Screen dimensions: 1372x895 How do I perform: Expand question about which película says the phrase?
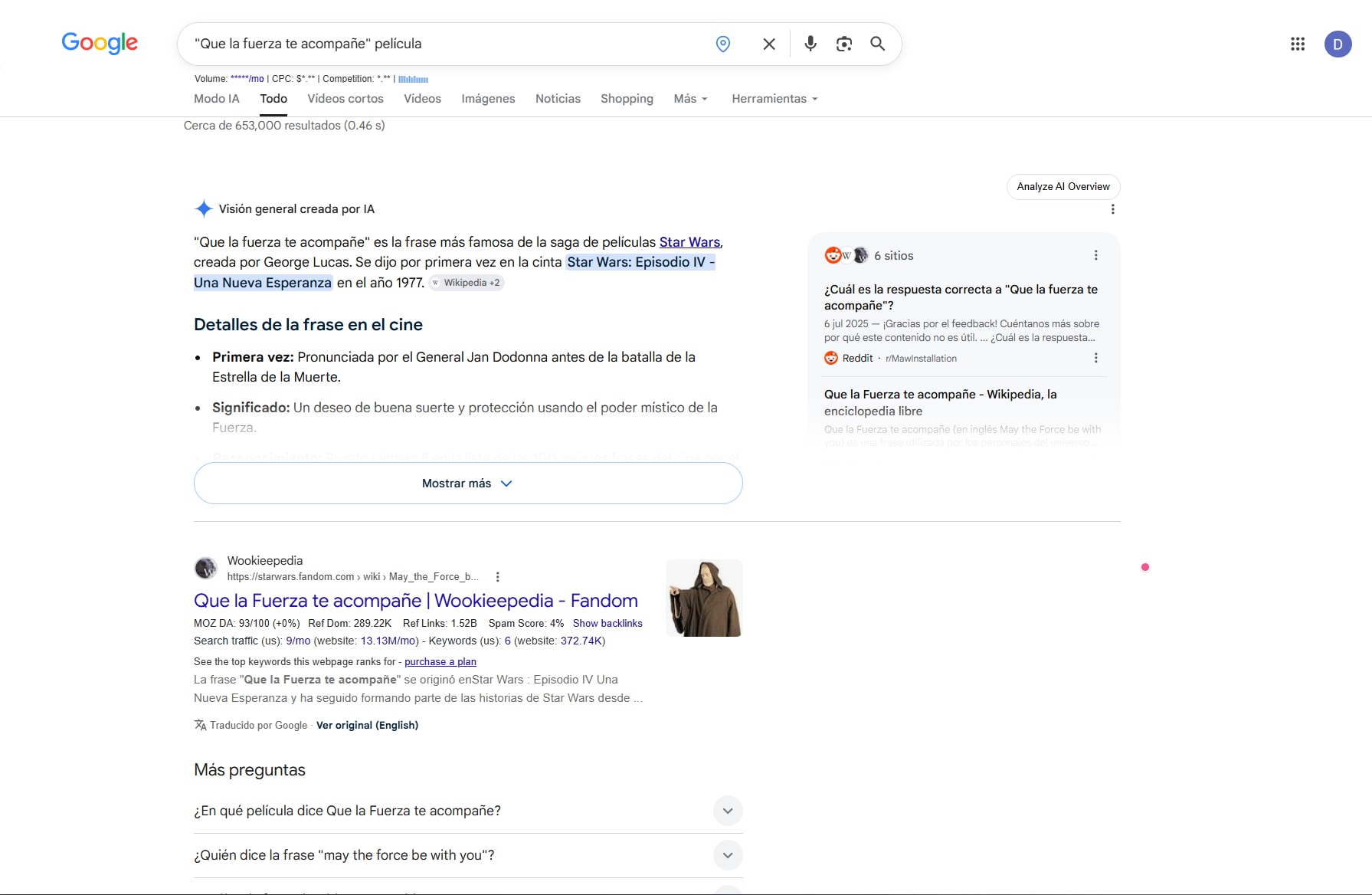[x=468, y=811]
